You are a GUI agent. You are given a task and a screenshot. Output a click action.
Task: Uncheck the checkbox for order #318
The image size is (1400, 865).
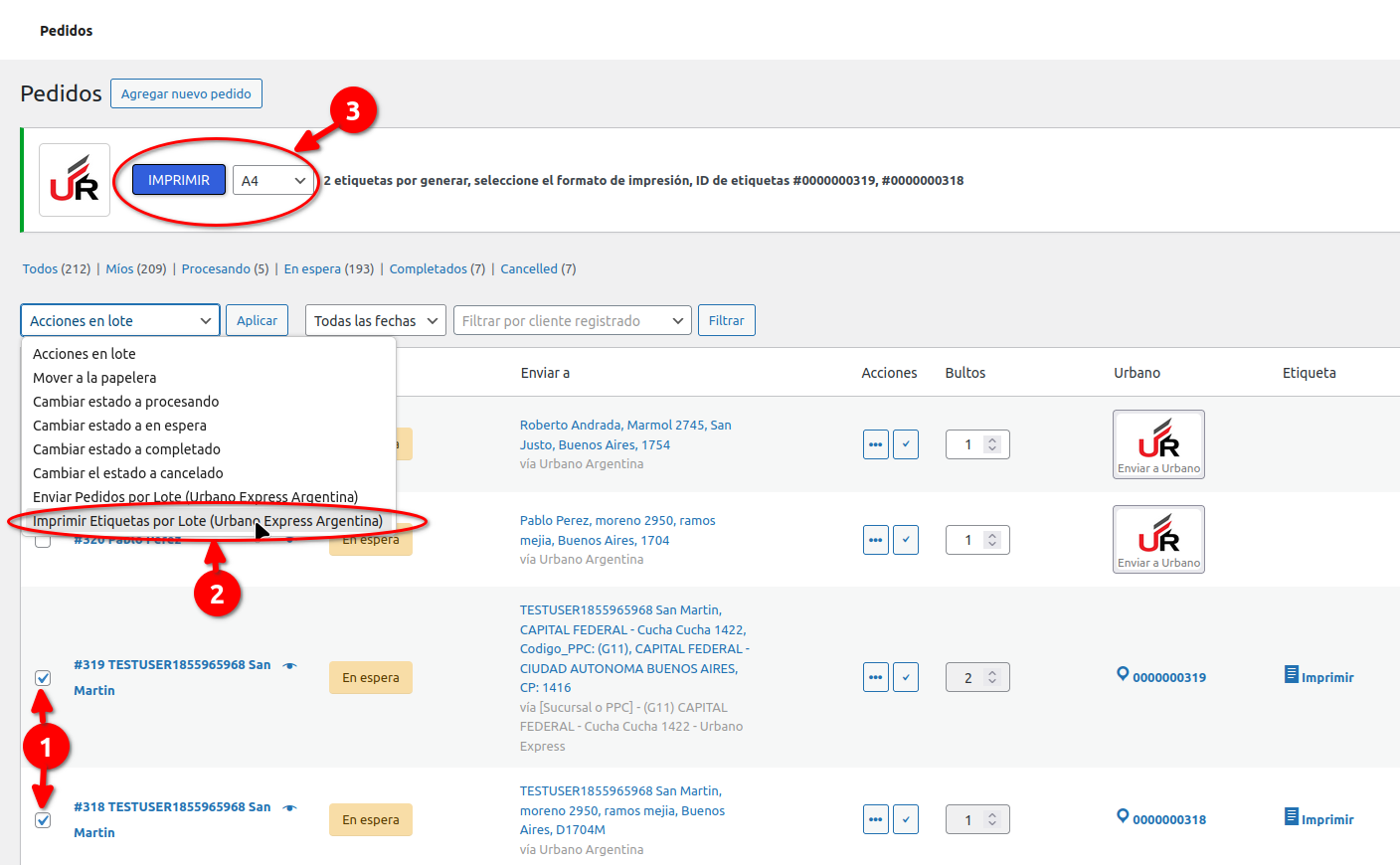43,820
